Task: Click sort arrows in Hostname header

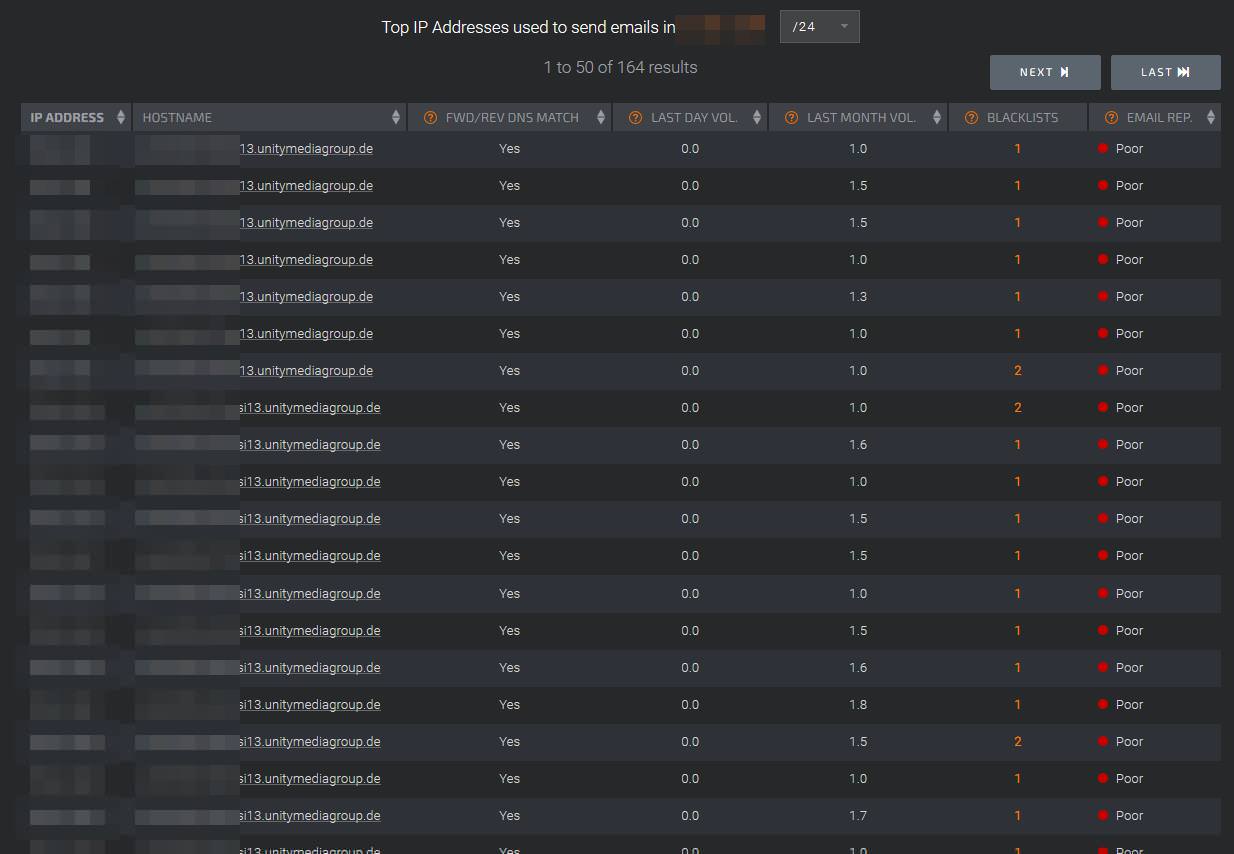Action: click(x=397, y=118)
